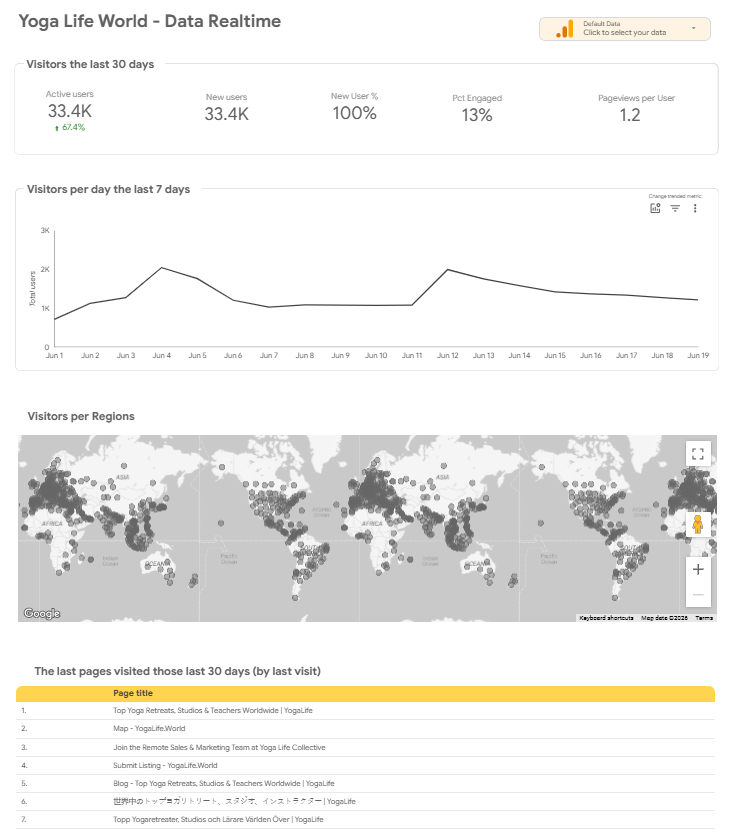Open the chart three-dot more options menu

695,208
